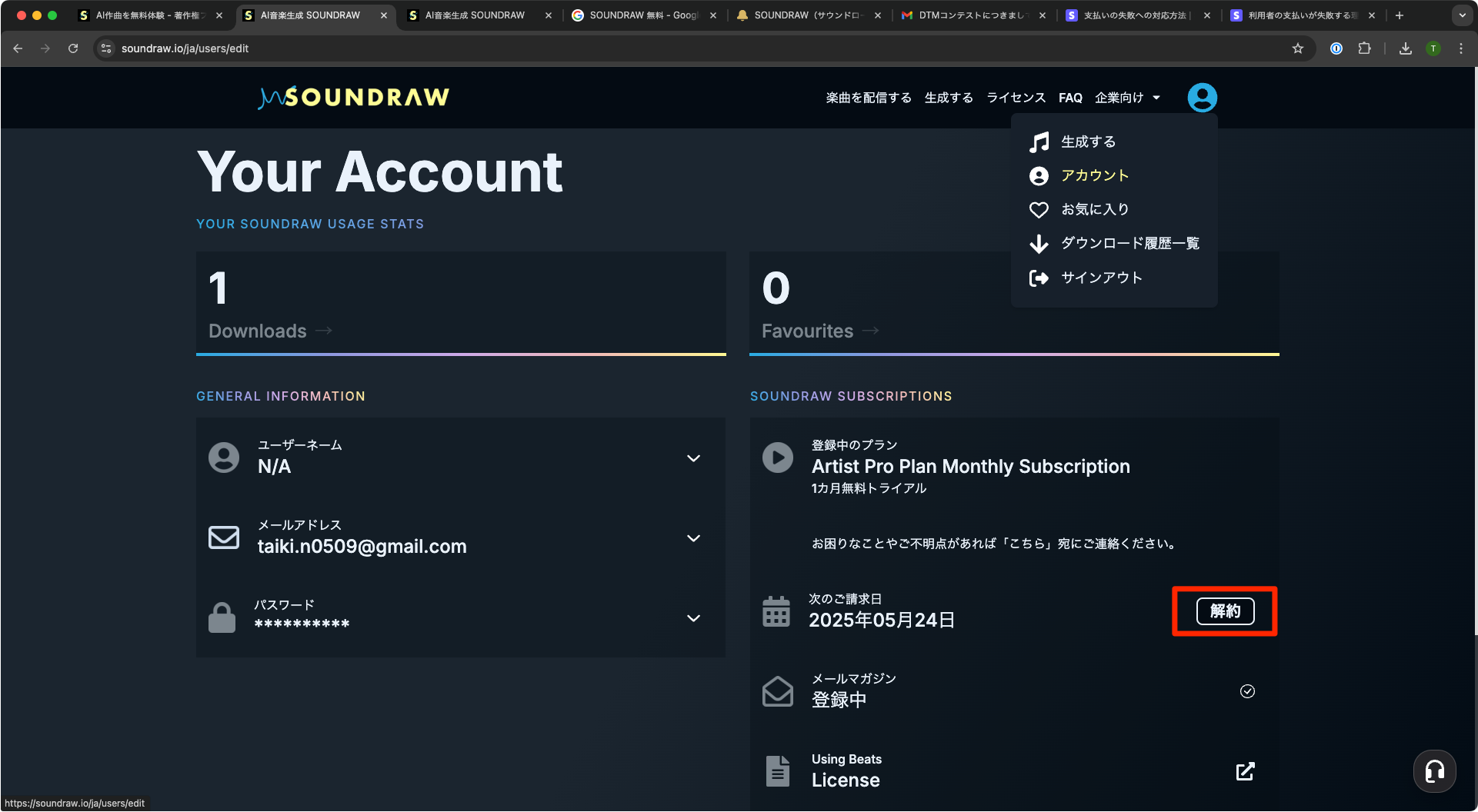
Task: Click the play circle icon beside plan
Action: pyautogui.click(x=778, y=458)
